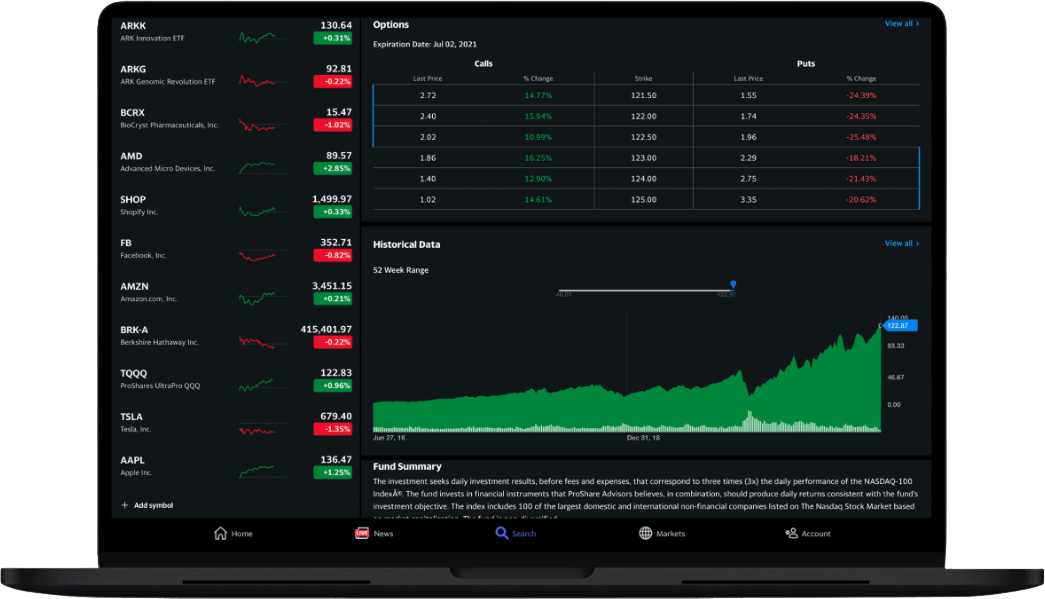The height and width of the screenshot is (599, 1045).
Task: Switch to News label in bottom bar
Action: [383, 534]
